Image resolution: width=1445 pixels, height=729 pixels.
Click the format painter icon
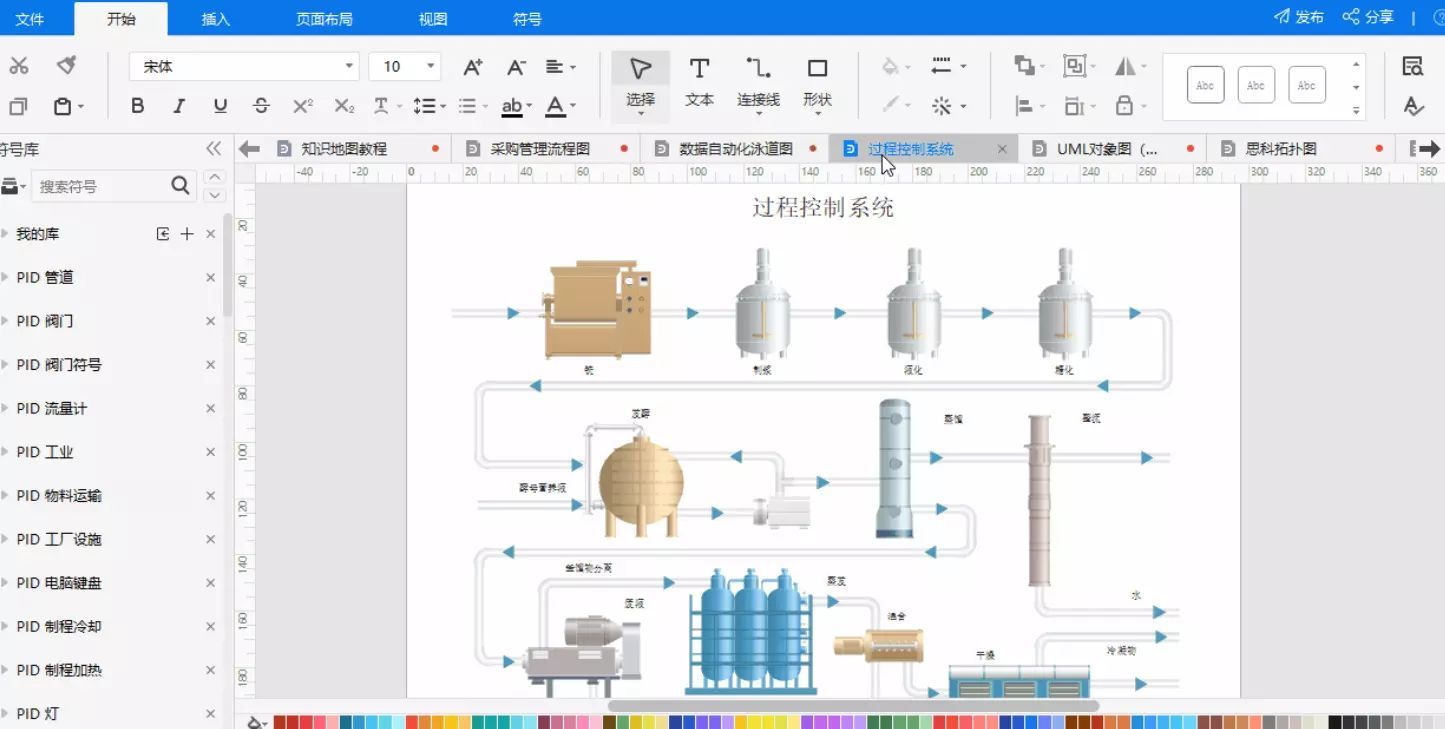[x=67, y=66]
